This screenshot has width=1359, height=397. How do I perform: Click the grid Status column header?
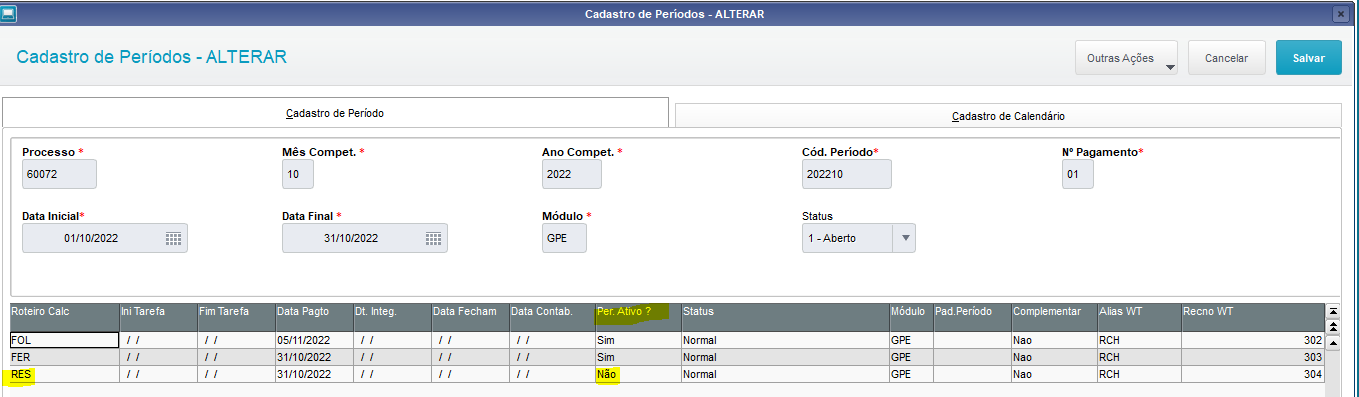click(x=785, y=317)
